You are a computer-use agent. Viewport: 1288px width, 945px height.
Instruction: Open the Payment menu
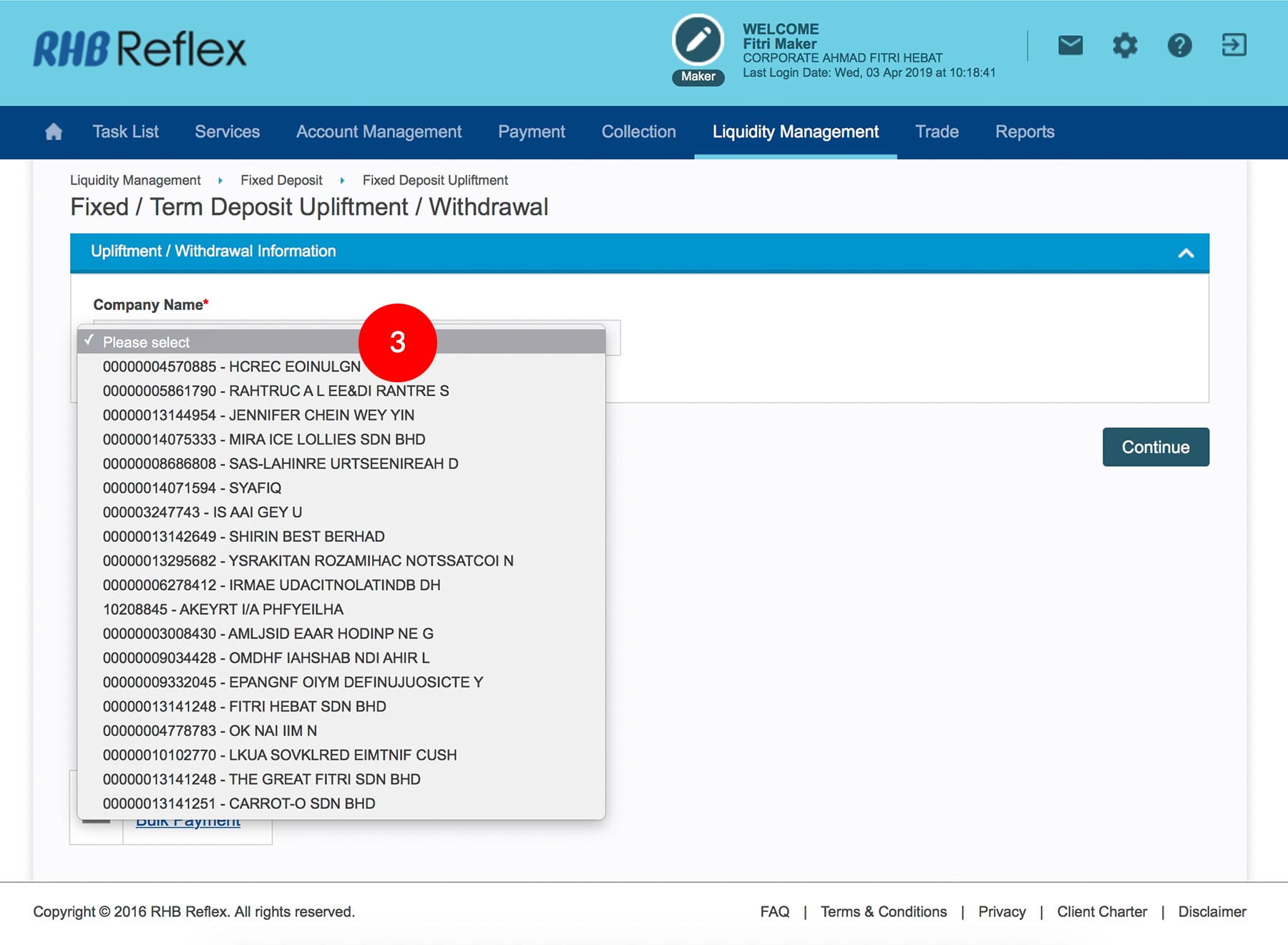(x=531, y=132)
